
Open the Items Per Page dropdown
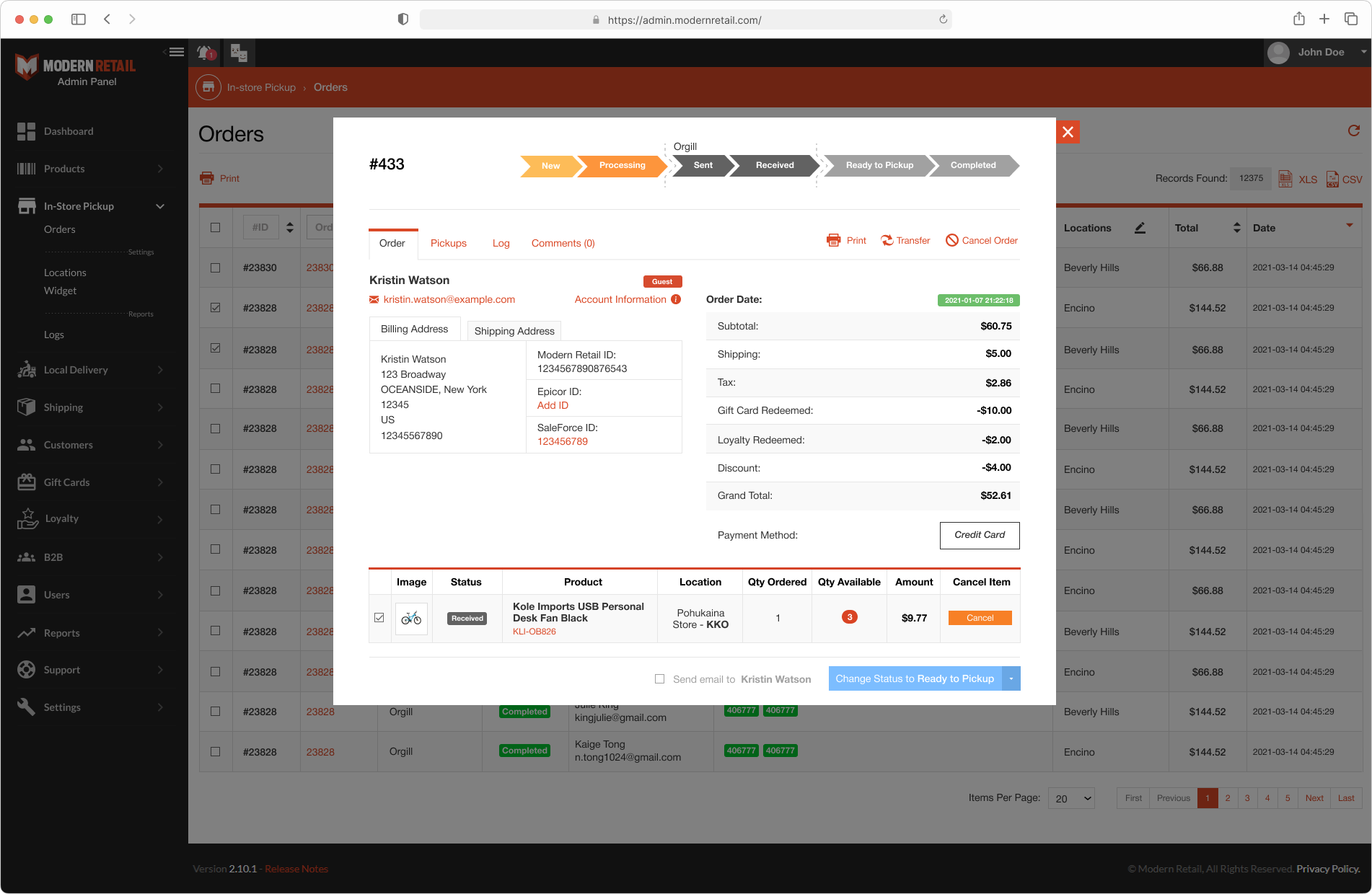coord(1071,798)
